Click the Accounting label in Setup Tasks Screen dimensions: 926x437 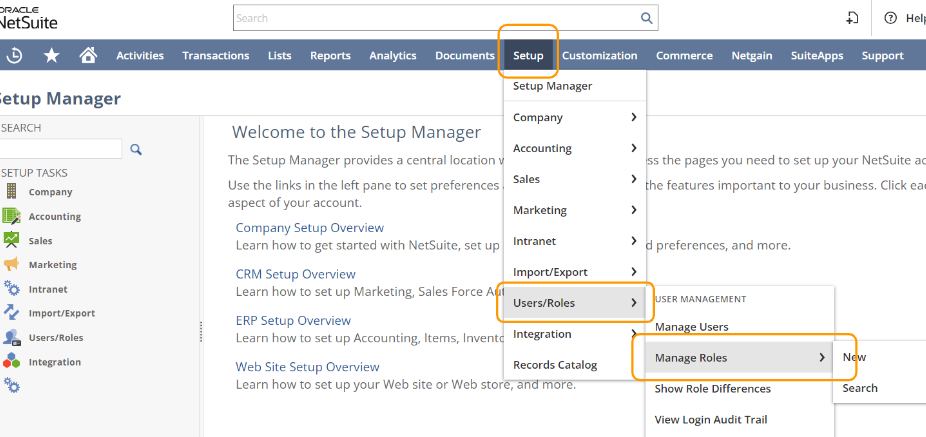[54, 217]
